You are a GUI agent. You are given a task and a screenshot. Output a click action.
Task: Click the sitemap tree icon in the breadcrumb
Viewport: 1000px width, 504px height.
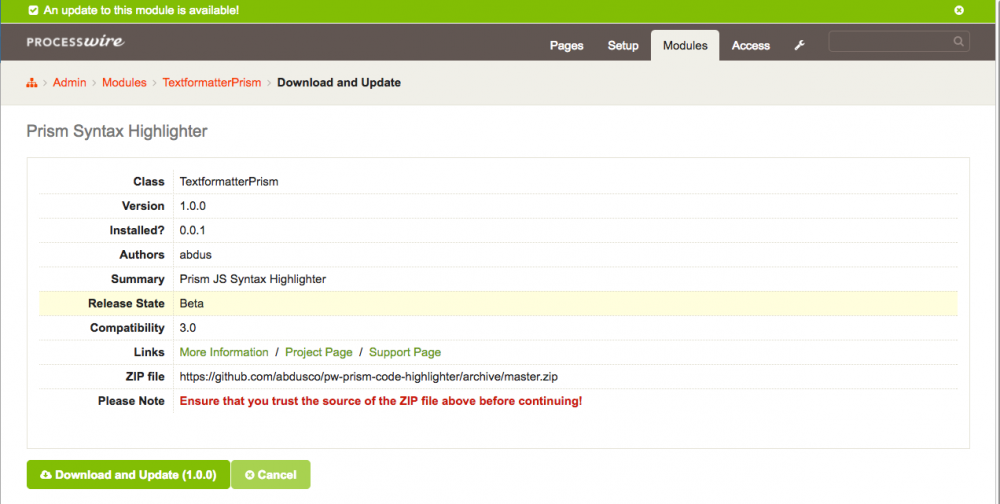(31, 83)
